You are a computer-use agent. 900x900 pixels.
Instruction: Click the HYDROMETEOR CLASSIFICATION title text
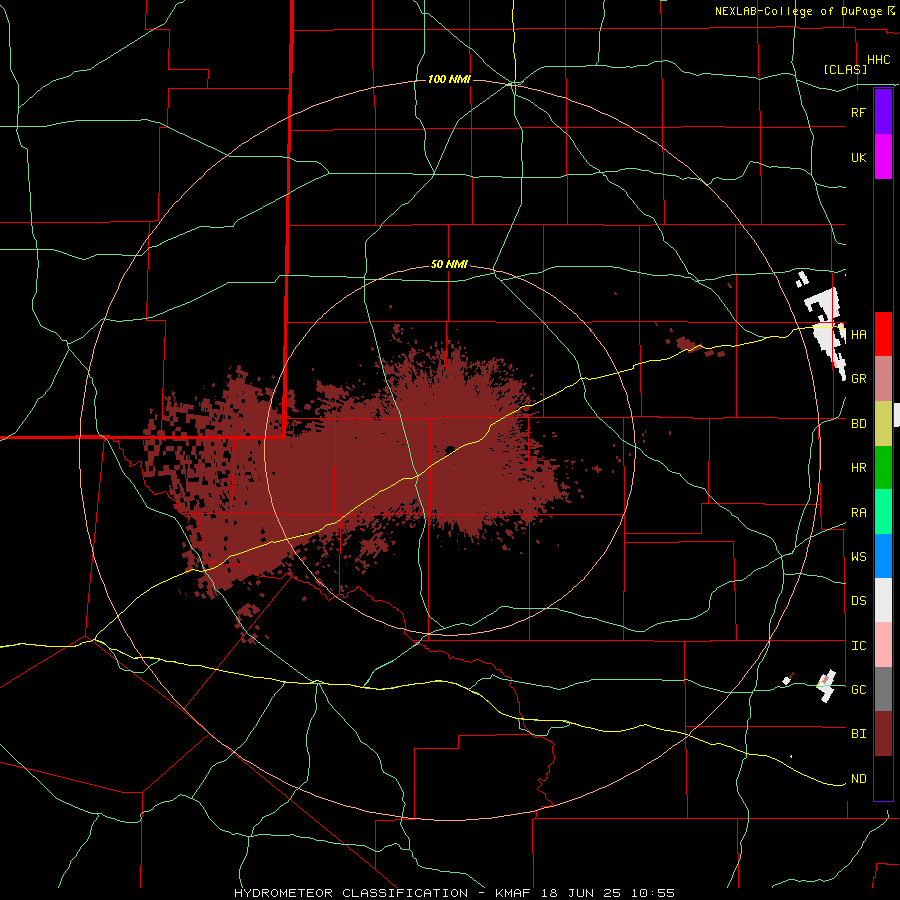tap(351, 893)
